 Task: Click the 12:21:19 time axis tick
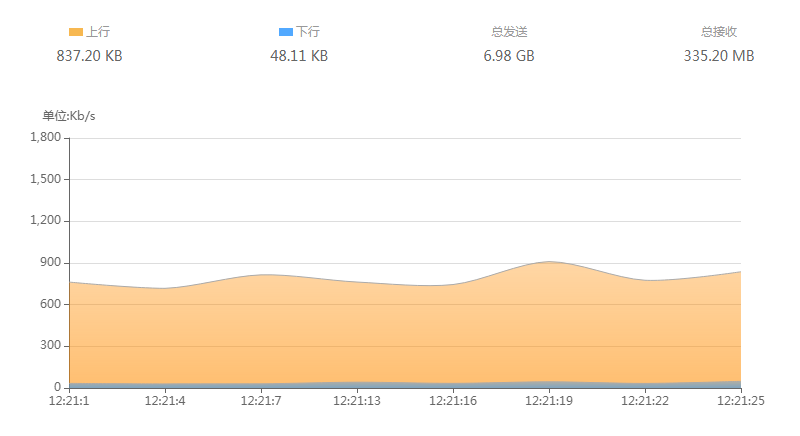549,401
